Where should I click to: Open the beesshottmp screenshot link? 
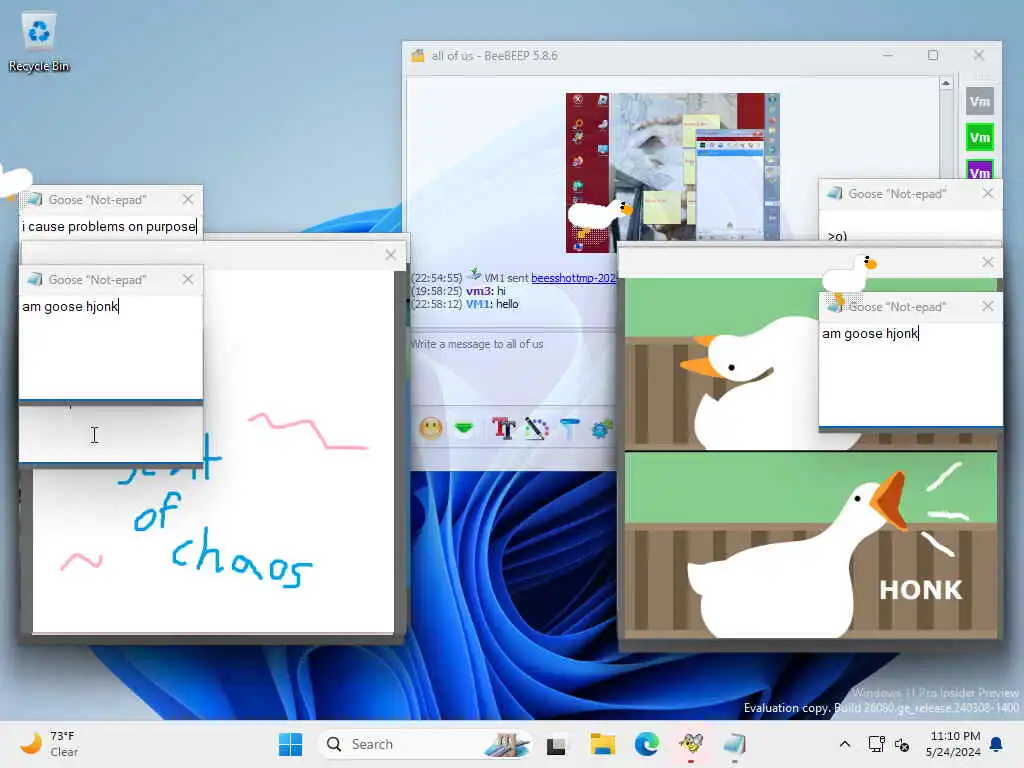click(573, 278)
